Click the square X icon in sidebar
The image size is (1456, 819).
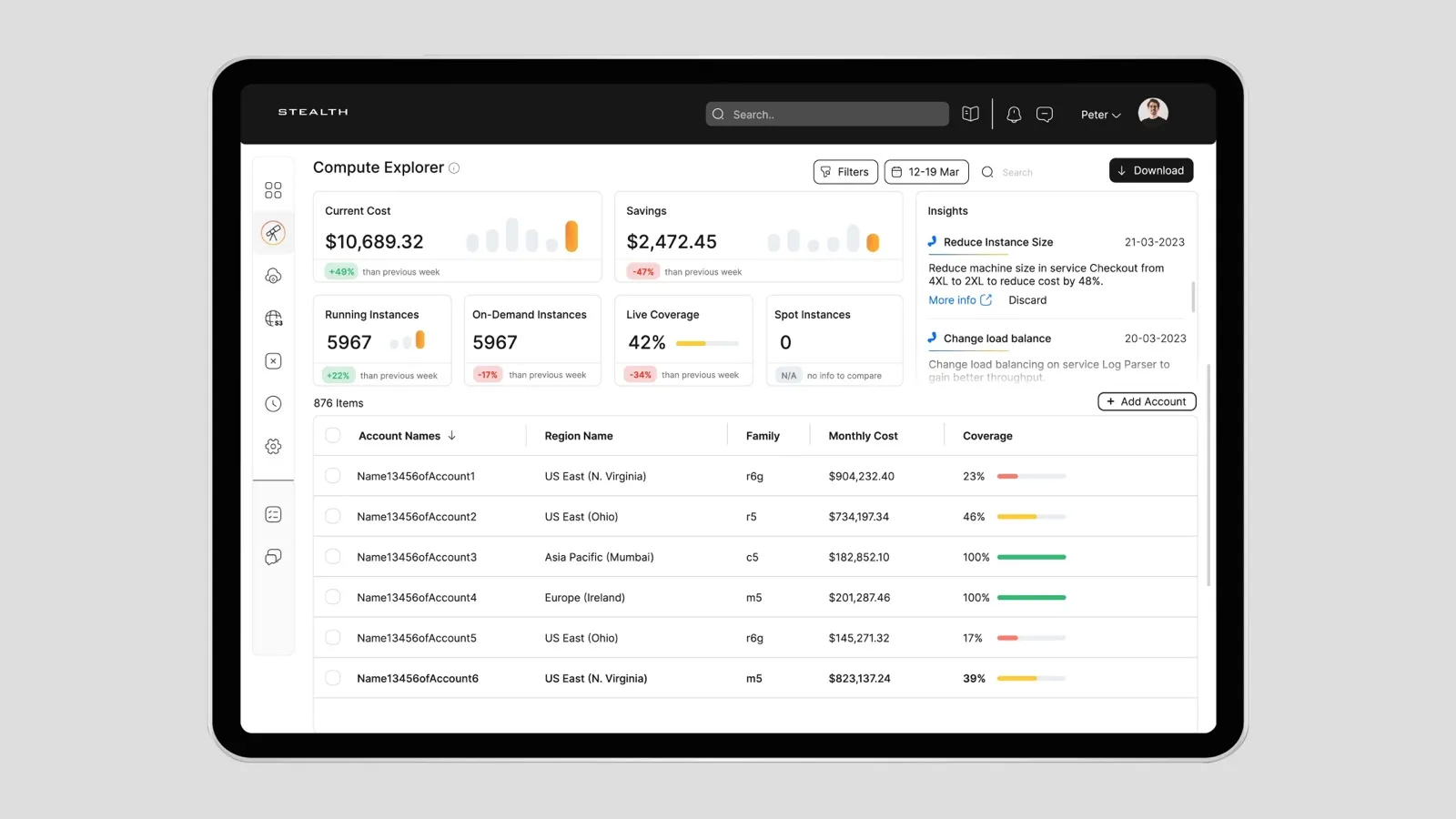[273, 361]
